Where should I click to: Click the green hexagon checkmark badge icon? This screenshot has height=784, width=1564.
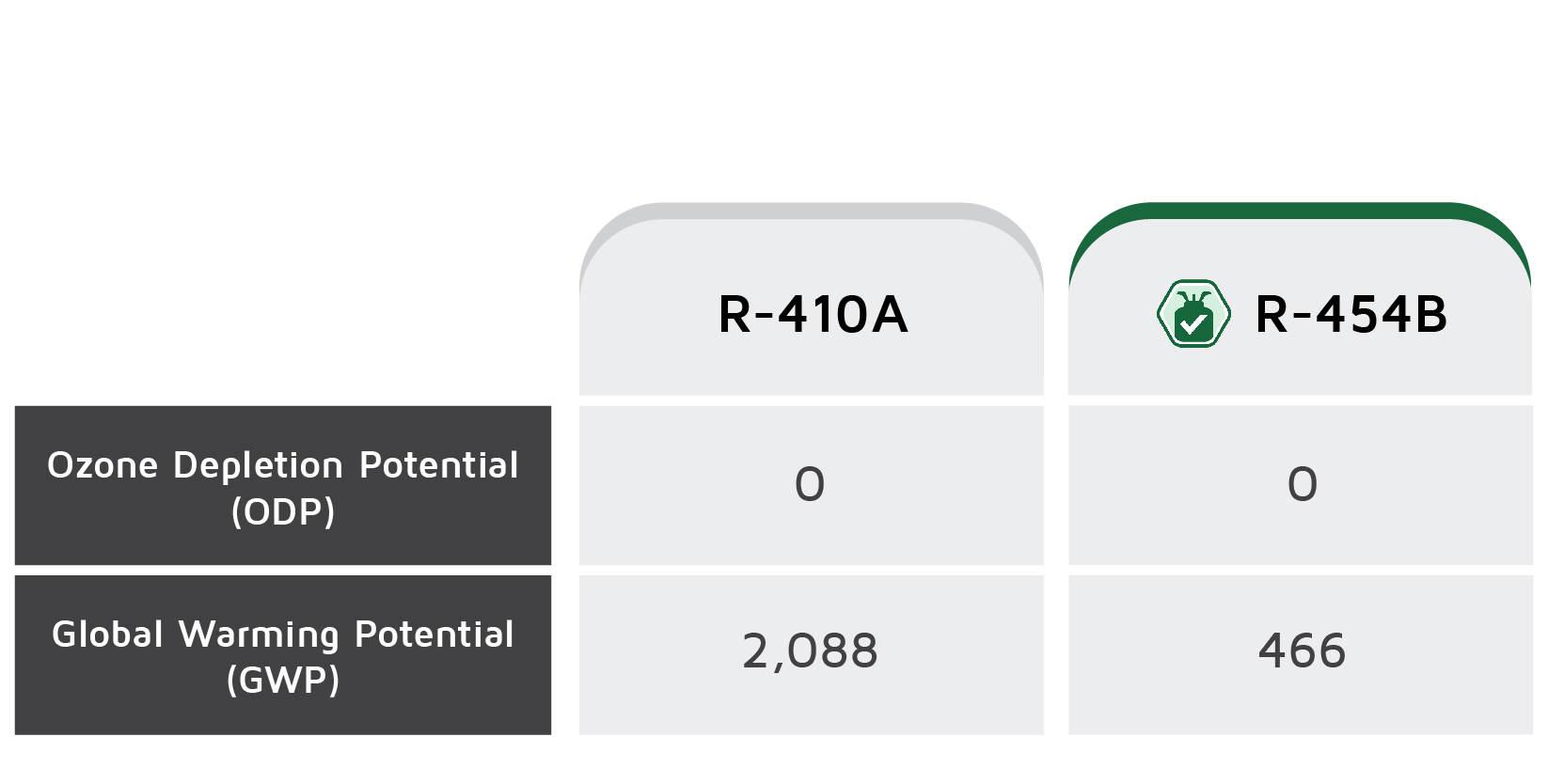[1193, 314]
